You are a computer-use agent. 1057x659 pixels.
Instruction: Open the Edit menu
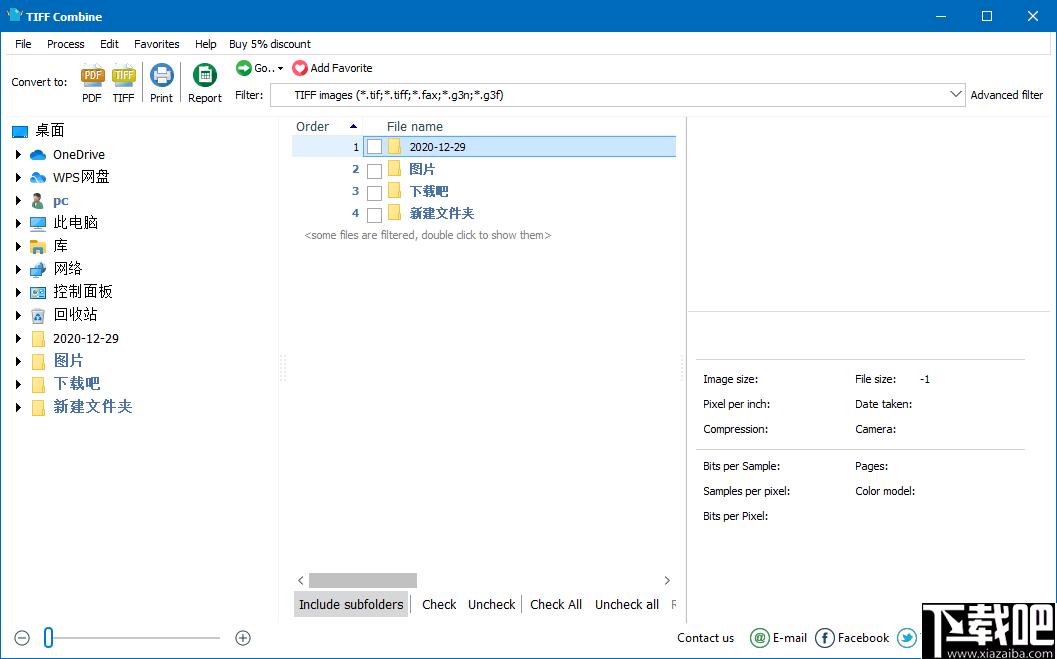click(x=109, y=44)
